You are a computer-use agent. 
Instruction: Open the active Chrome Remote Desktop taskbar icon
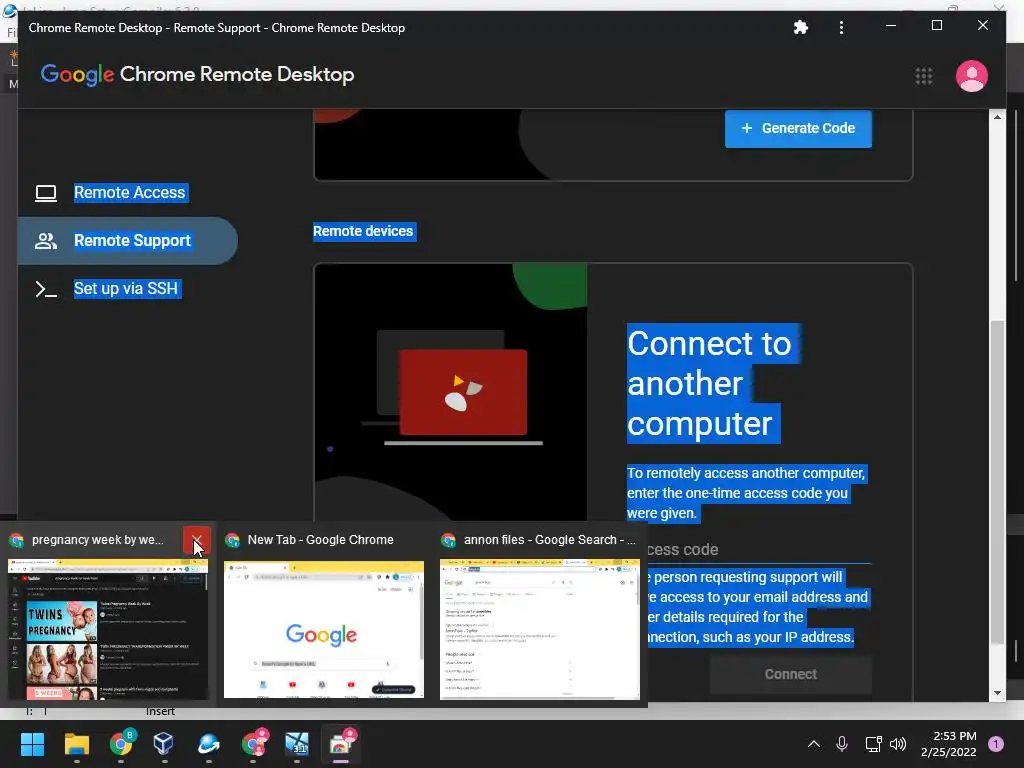click(341, 744)
